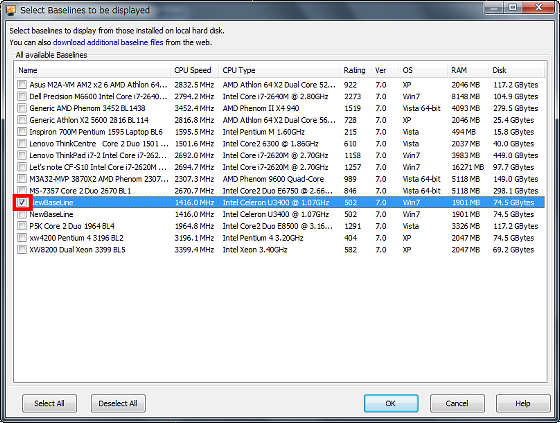This screenshot has height=423, width=560.
Task: Sort by the CPU Speed column header
Action: [x=195, y=70]
